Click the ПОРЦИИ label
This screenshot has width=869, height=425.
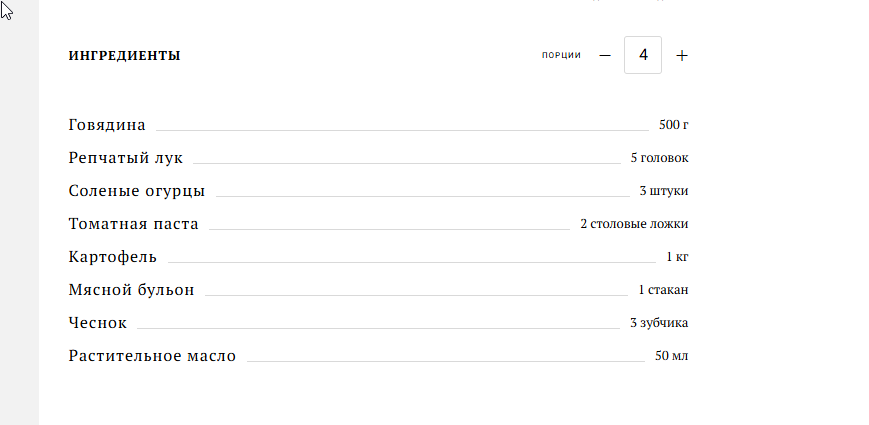[561, 55]
